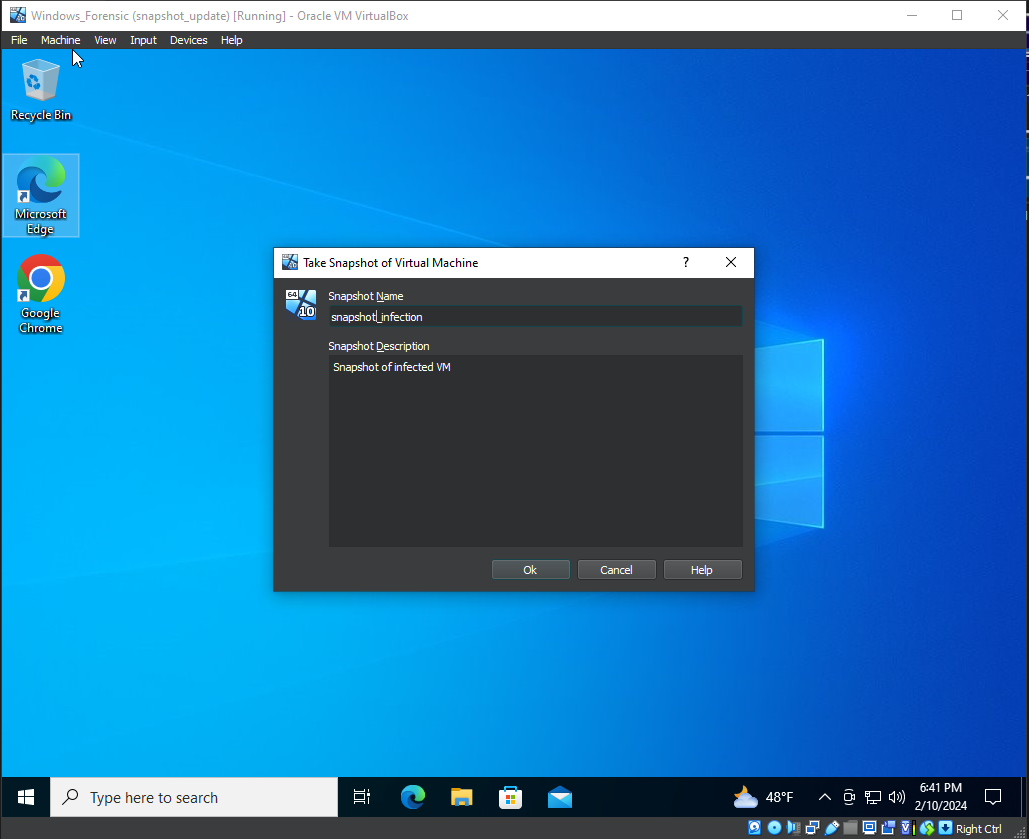Open Microsoft Store from the taskbar

(510, 797)
